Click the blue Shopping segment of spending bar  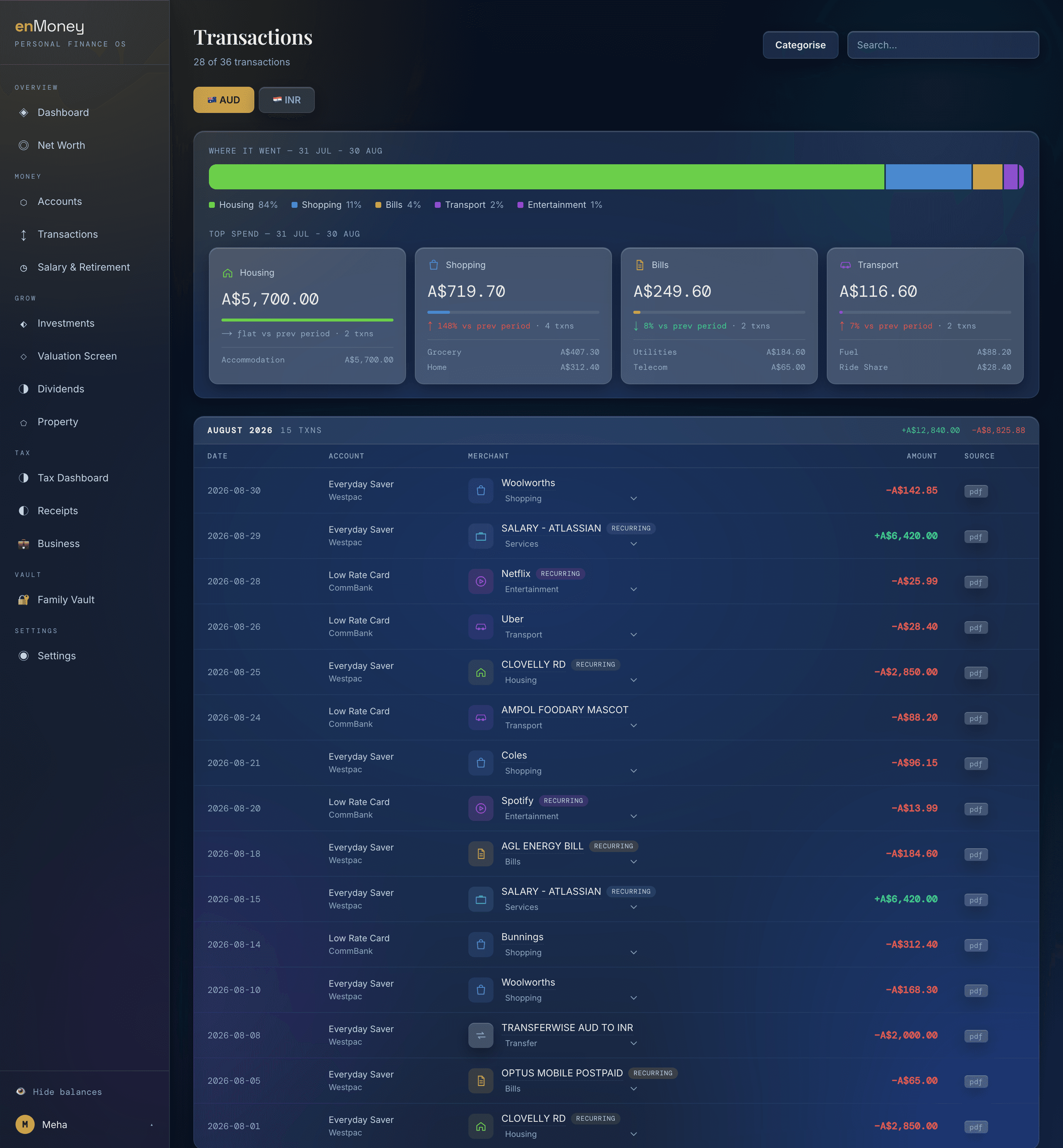point(928,177)
